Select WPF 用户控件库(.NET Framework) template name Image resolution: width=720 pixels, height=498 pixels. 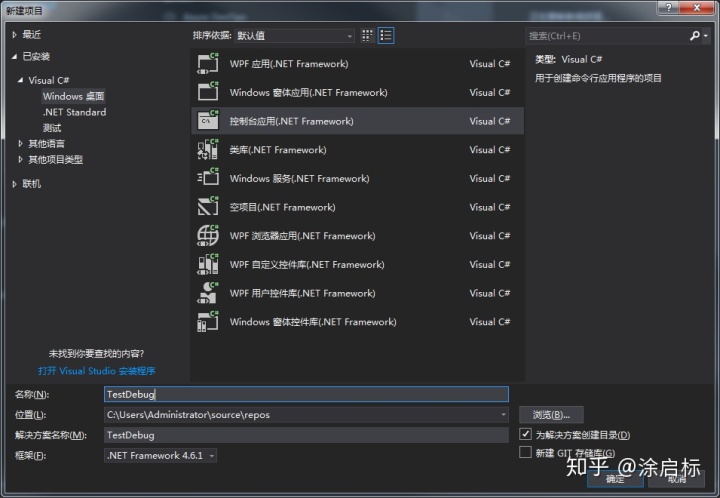(303, 293)
